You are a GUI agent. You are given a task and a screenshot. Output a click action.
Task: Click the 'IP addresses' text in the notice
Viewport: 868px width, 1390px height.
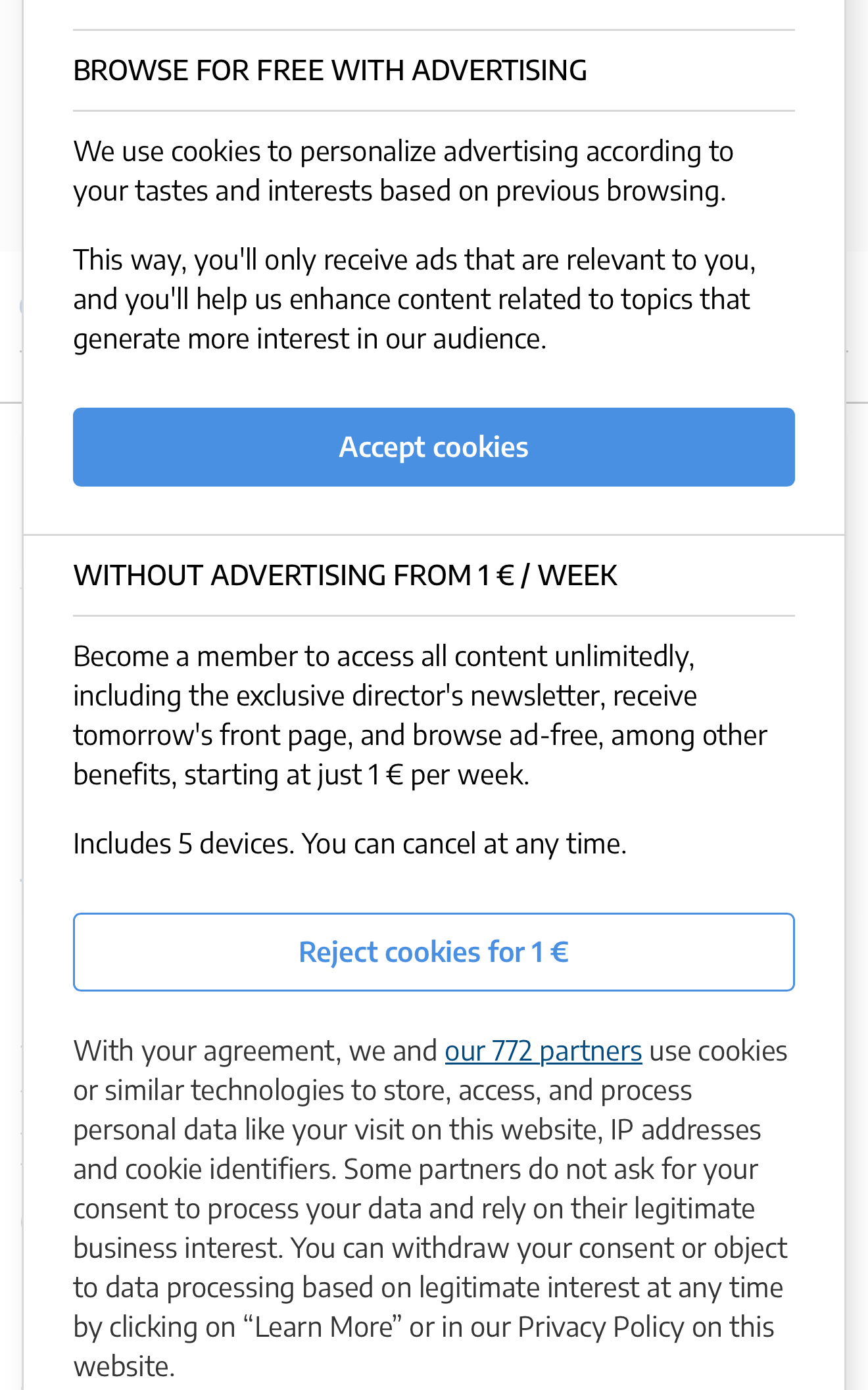[685, 1130]
